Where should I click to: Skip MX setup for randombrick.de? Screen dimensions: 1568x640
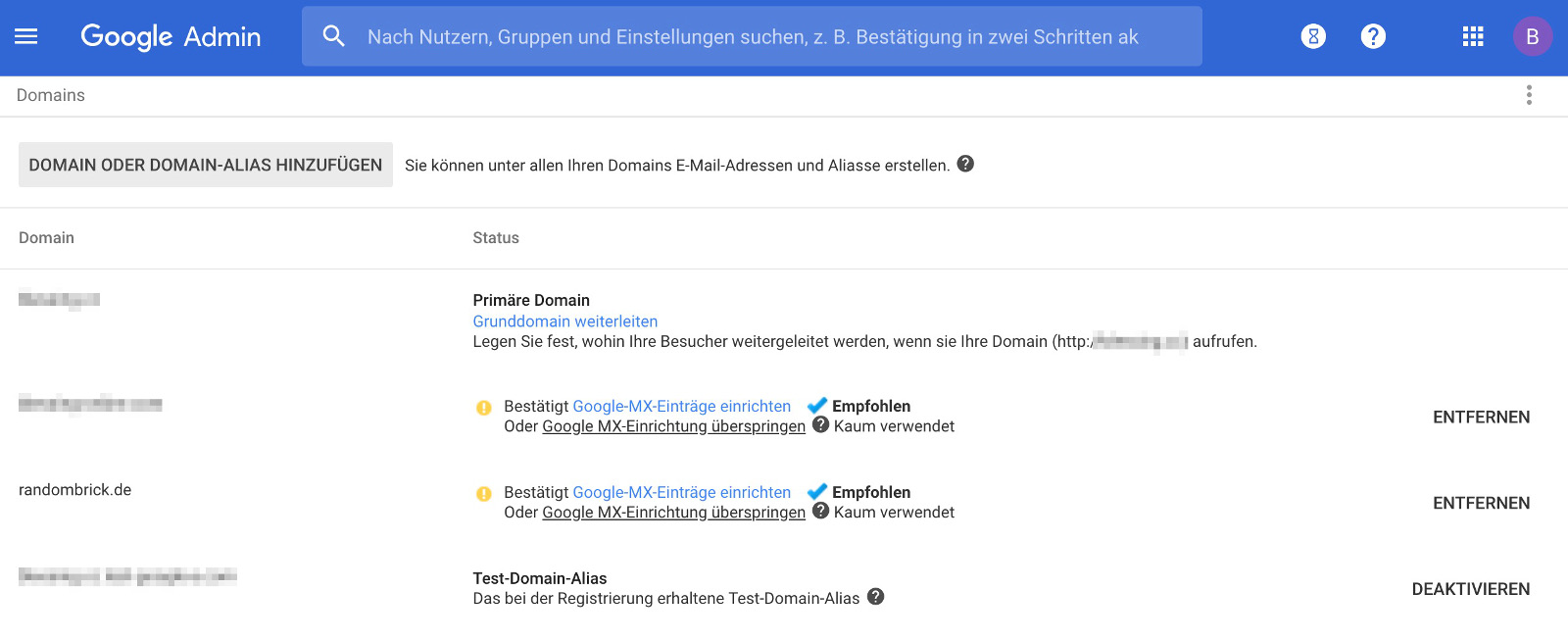(673, 513)
